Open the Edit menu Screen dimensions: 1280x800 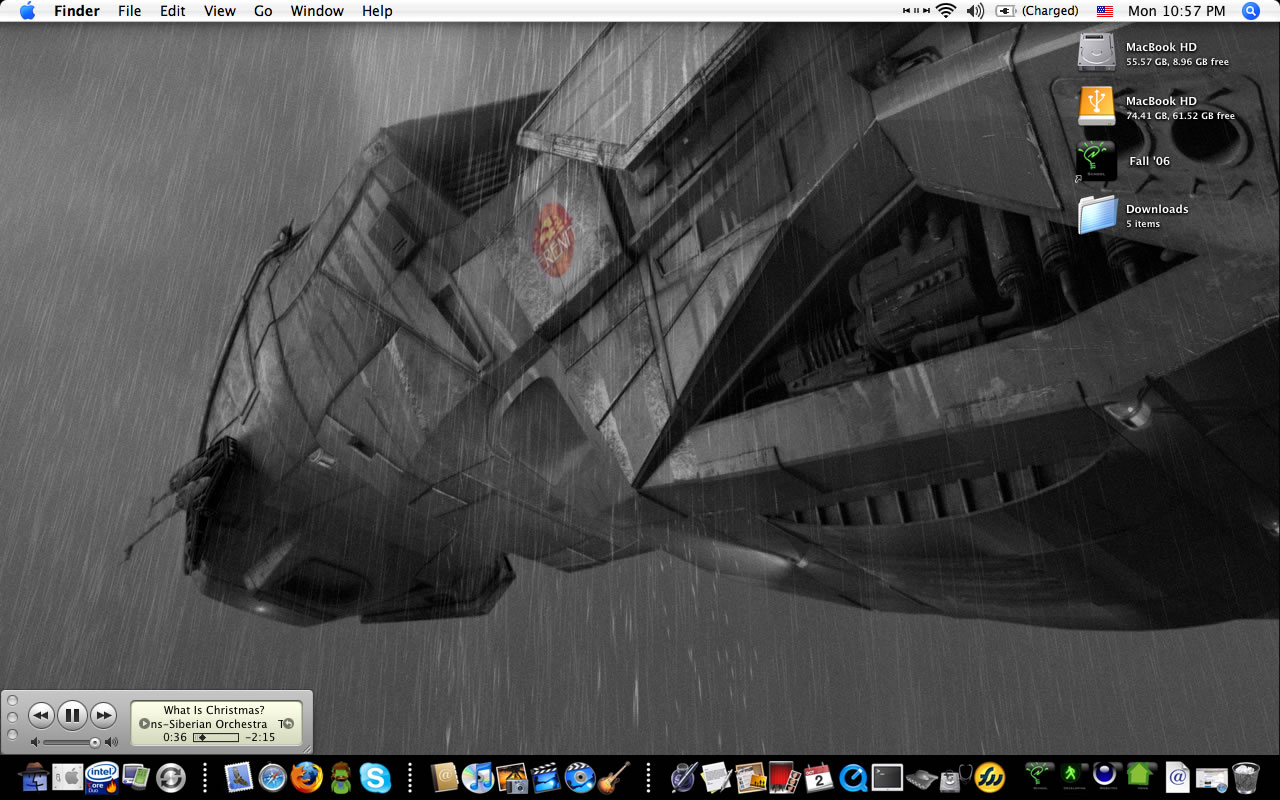pyautogui.click(x=173, y=11)
